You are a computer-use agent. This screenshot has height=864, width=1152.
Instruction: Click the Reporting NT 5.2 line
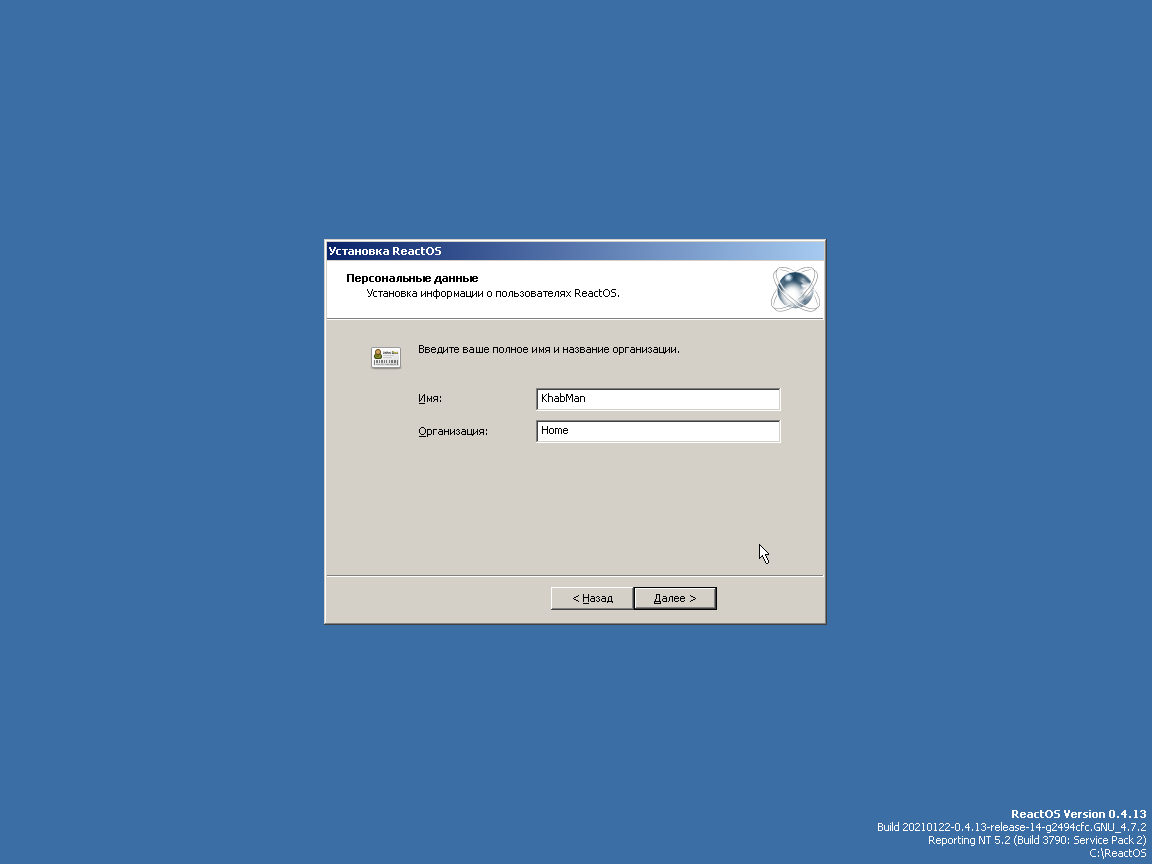(x=1037, y=840)
